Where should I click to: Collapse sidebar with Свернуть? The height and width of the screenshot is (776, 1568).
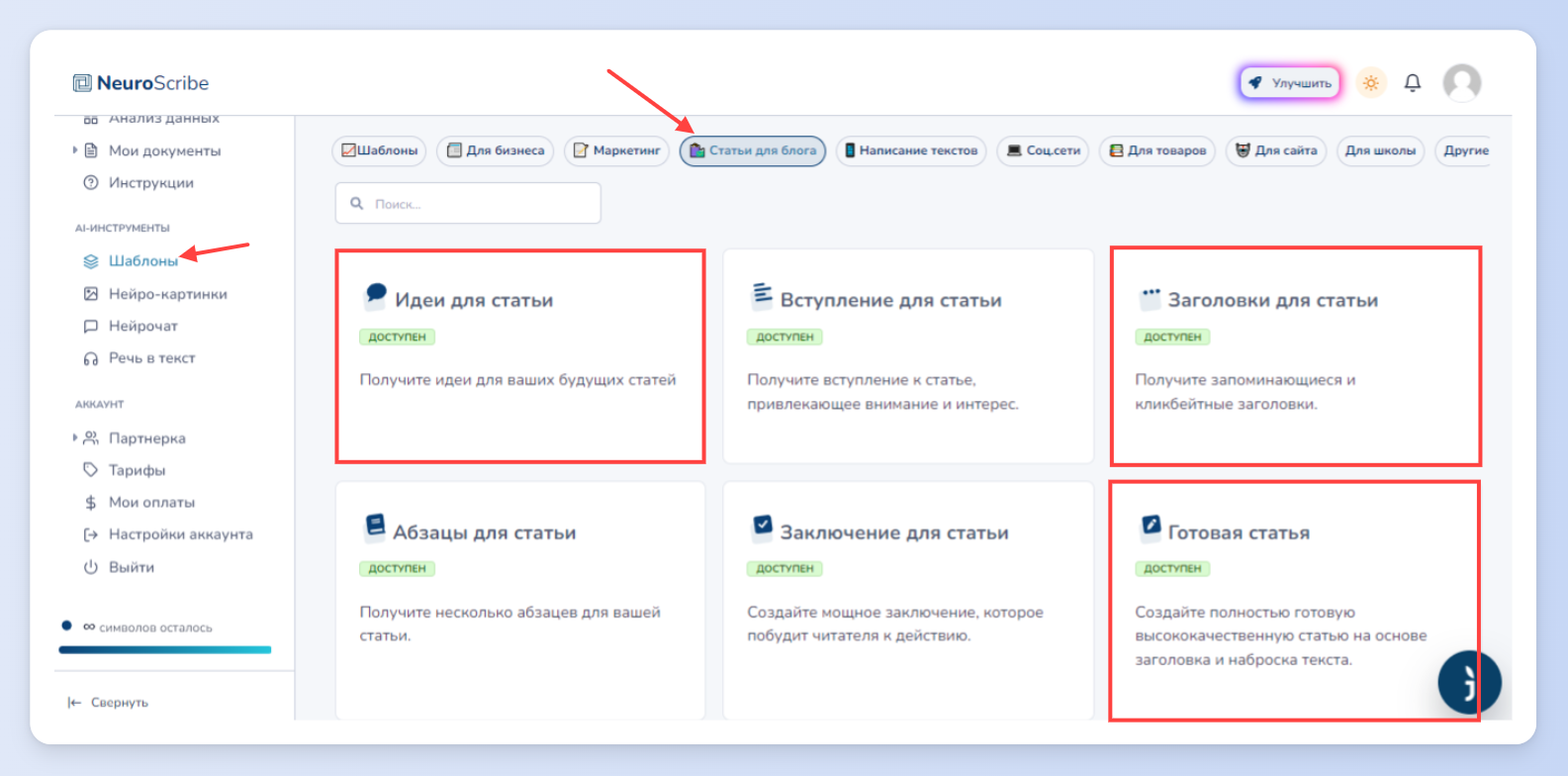[x=108, y=703]
